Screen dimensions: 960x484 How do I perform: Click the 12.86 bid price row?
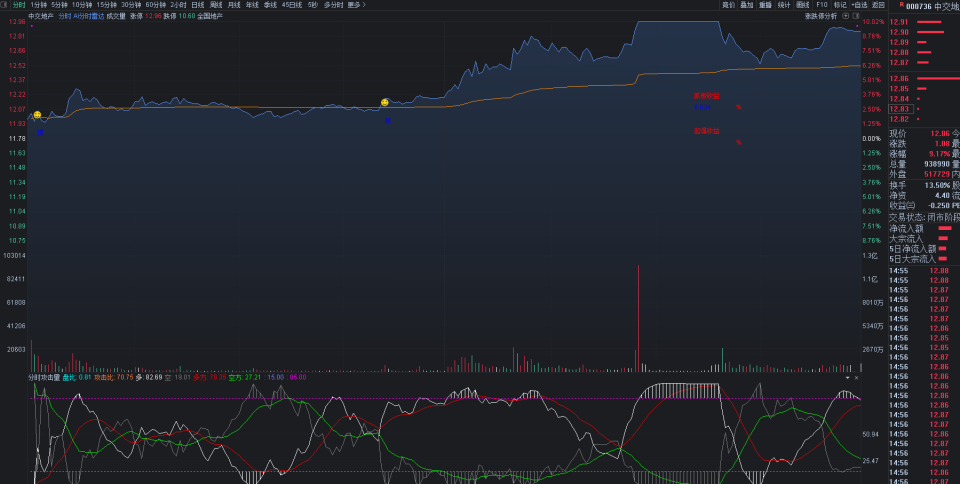[924, 78]
